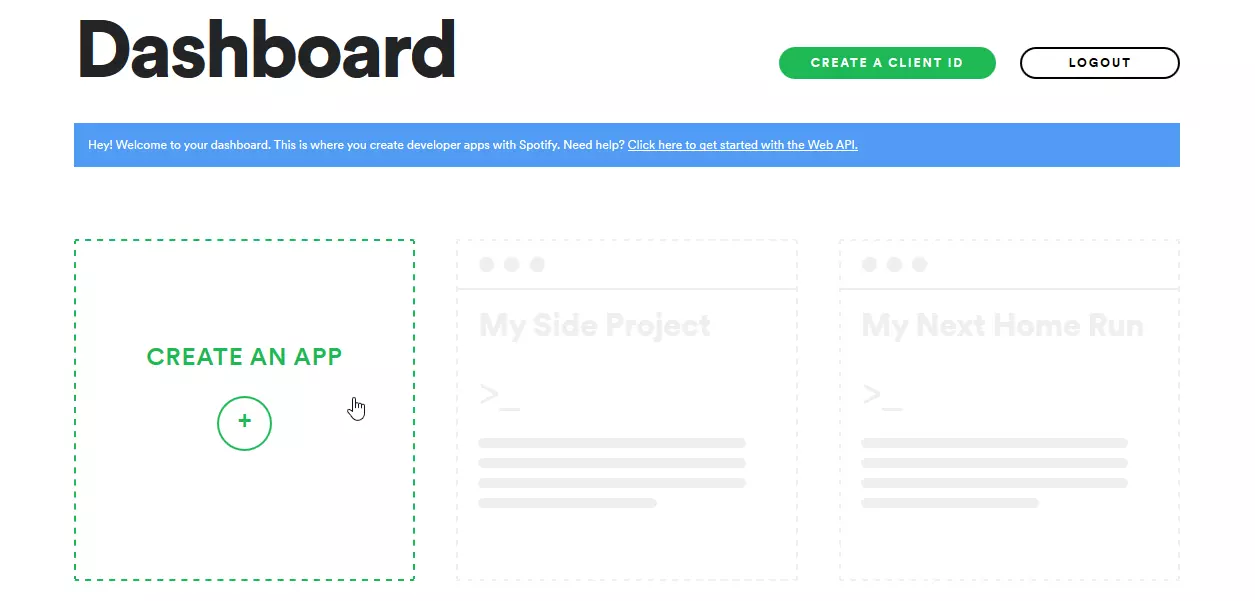Click third window dot on My Next Home Run

coord(919,265)
